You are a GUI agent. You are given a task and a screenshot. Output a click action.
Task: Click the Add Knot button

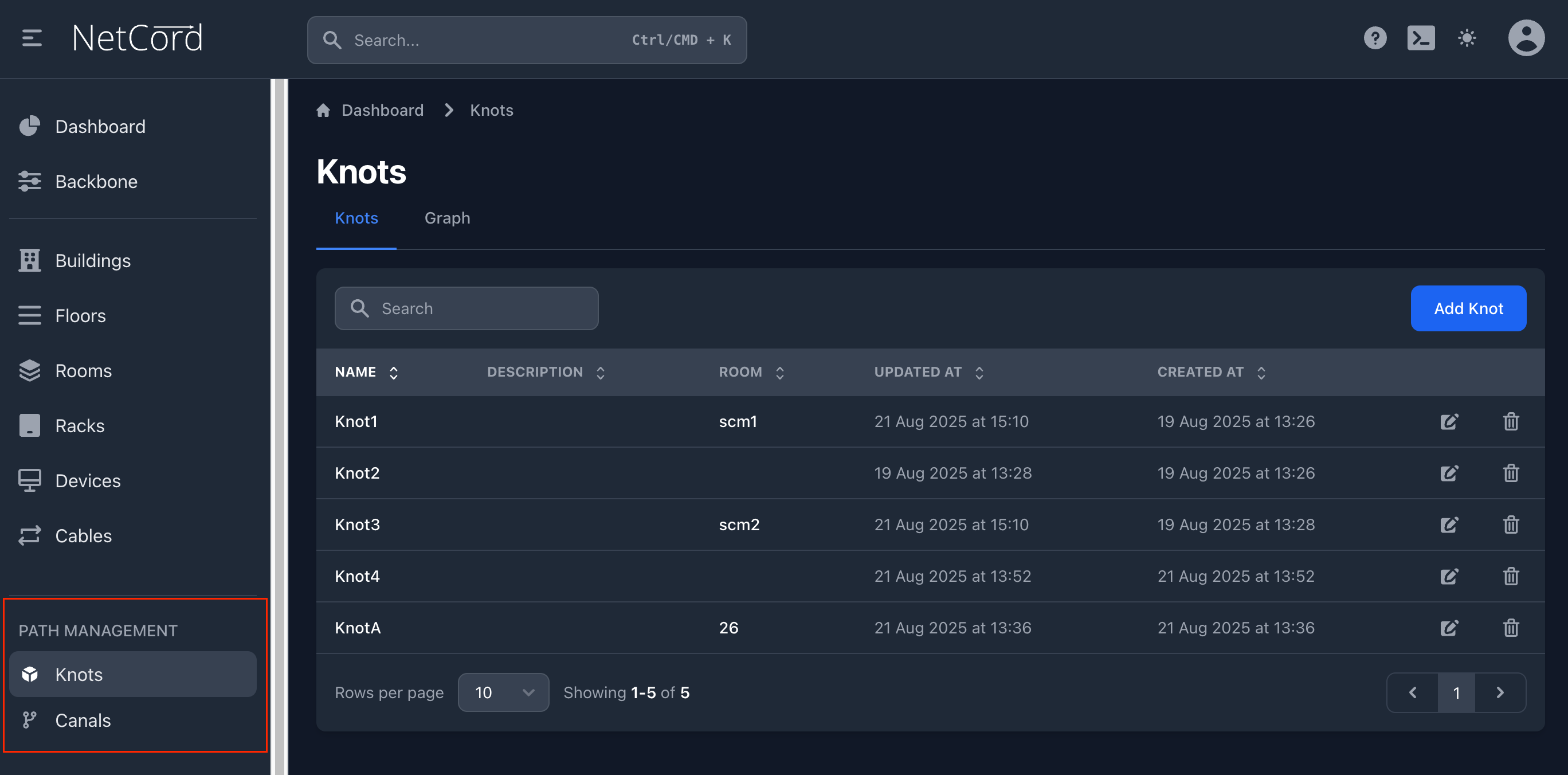click(x=1468, y=308)
